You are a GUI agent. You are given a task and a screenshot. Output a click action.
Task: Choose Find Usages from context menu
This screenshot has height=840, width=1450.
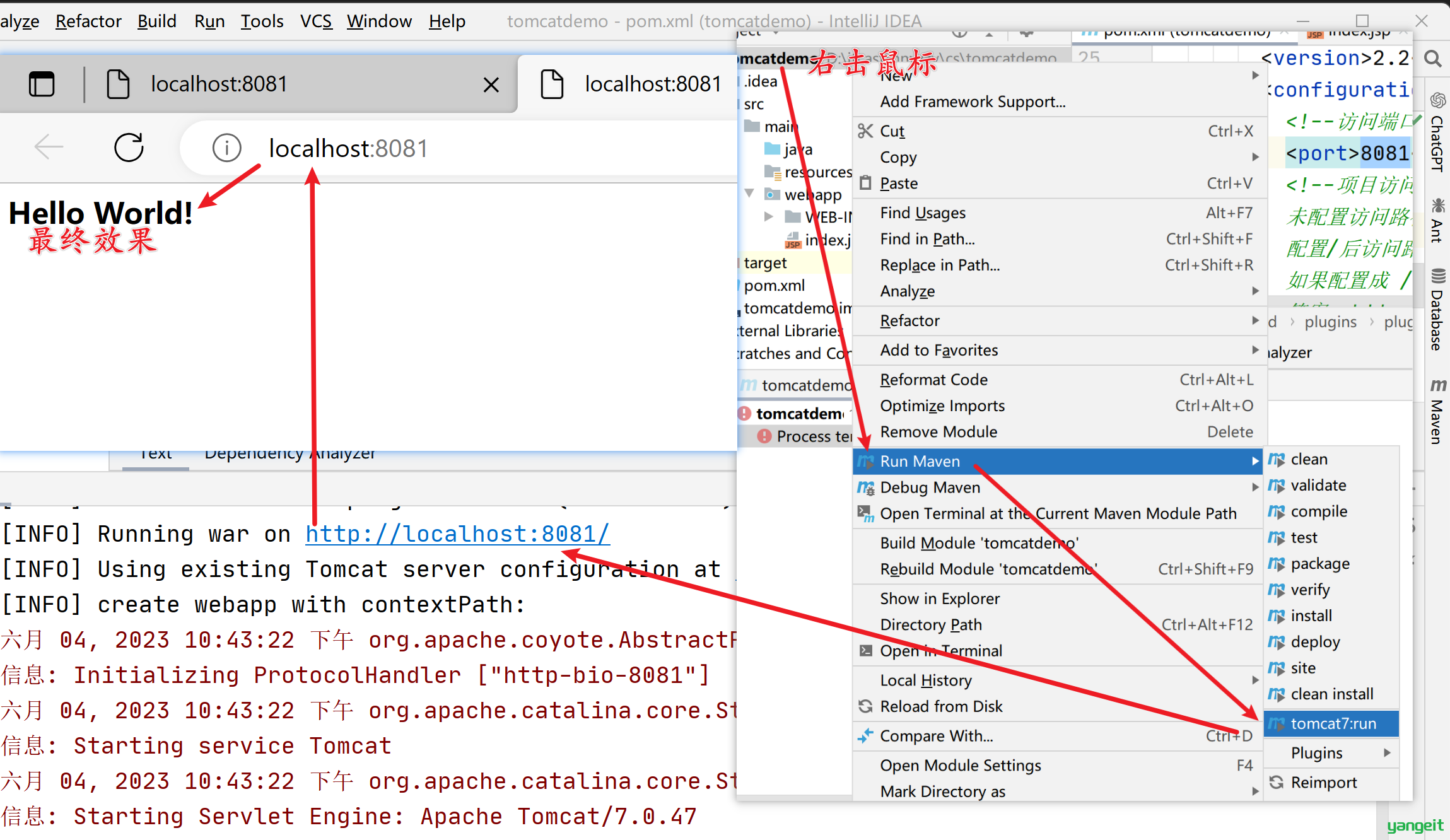click(x=1060, y=213)
